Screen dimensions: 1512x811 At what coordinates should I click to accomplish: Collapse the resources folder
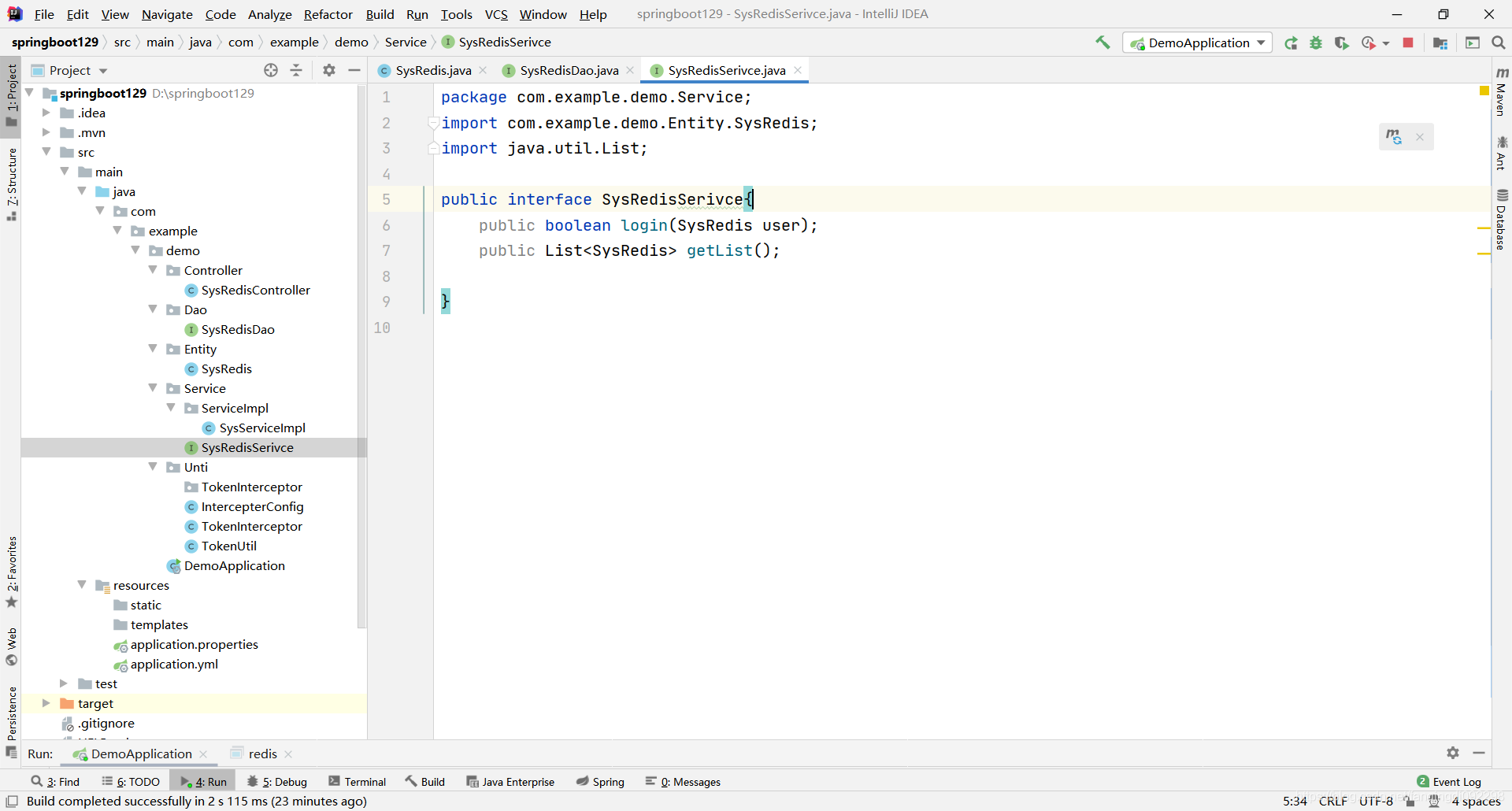click(82, 585)
